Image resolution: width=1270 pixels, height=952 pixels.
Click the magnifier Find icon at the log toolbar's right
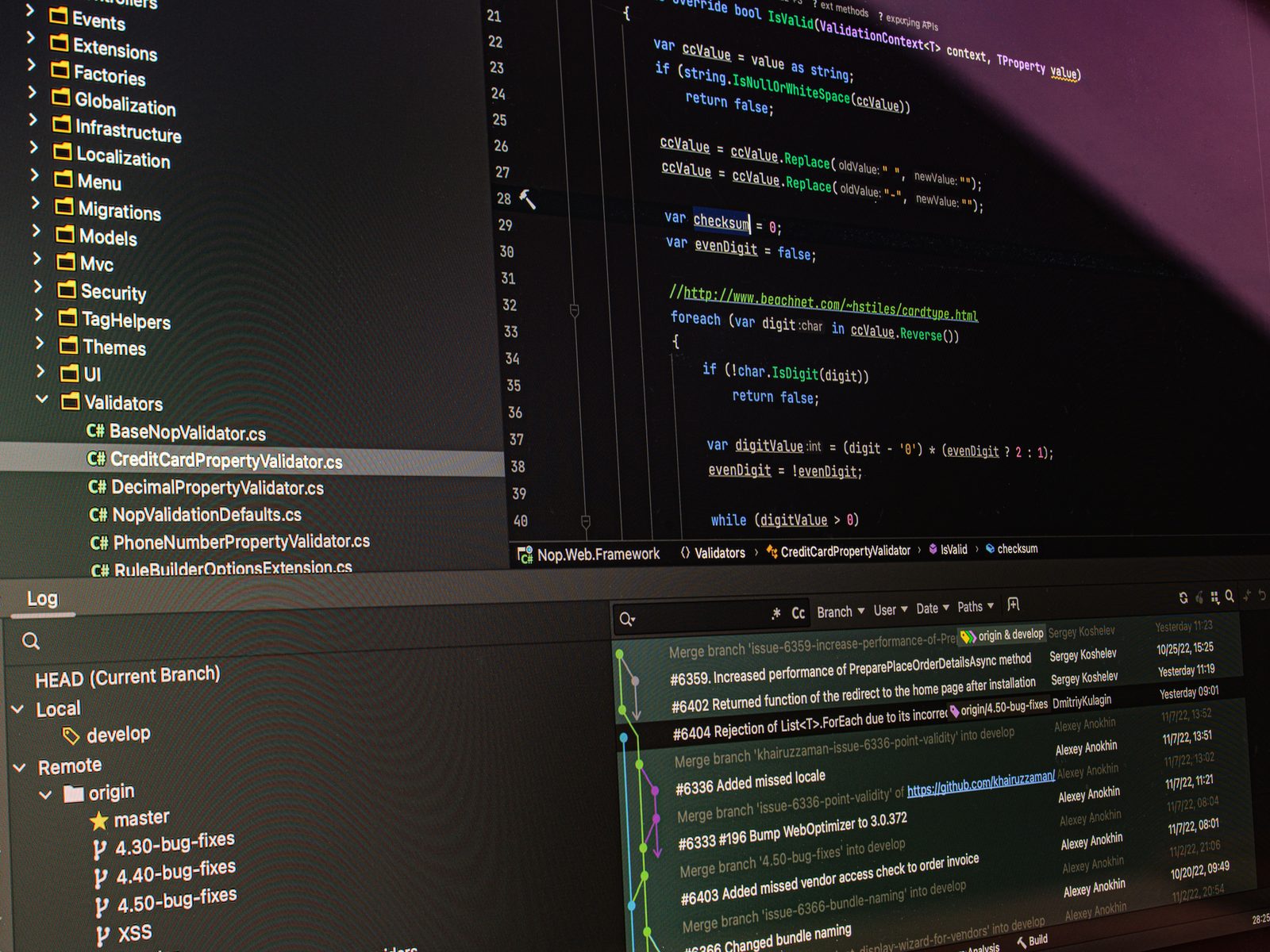(1230, 596)
